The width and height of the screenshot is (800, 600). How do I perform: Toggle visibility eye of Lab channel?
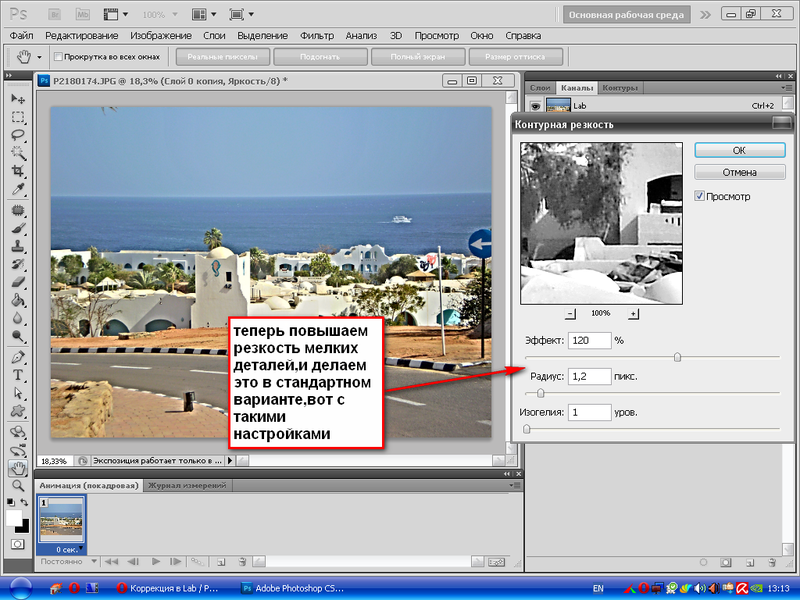click(536, 105)
